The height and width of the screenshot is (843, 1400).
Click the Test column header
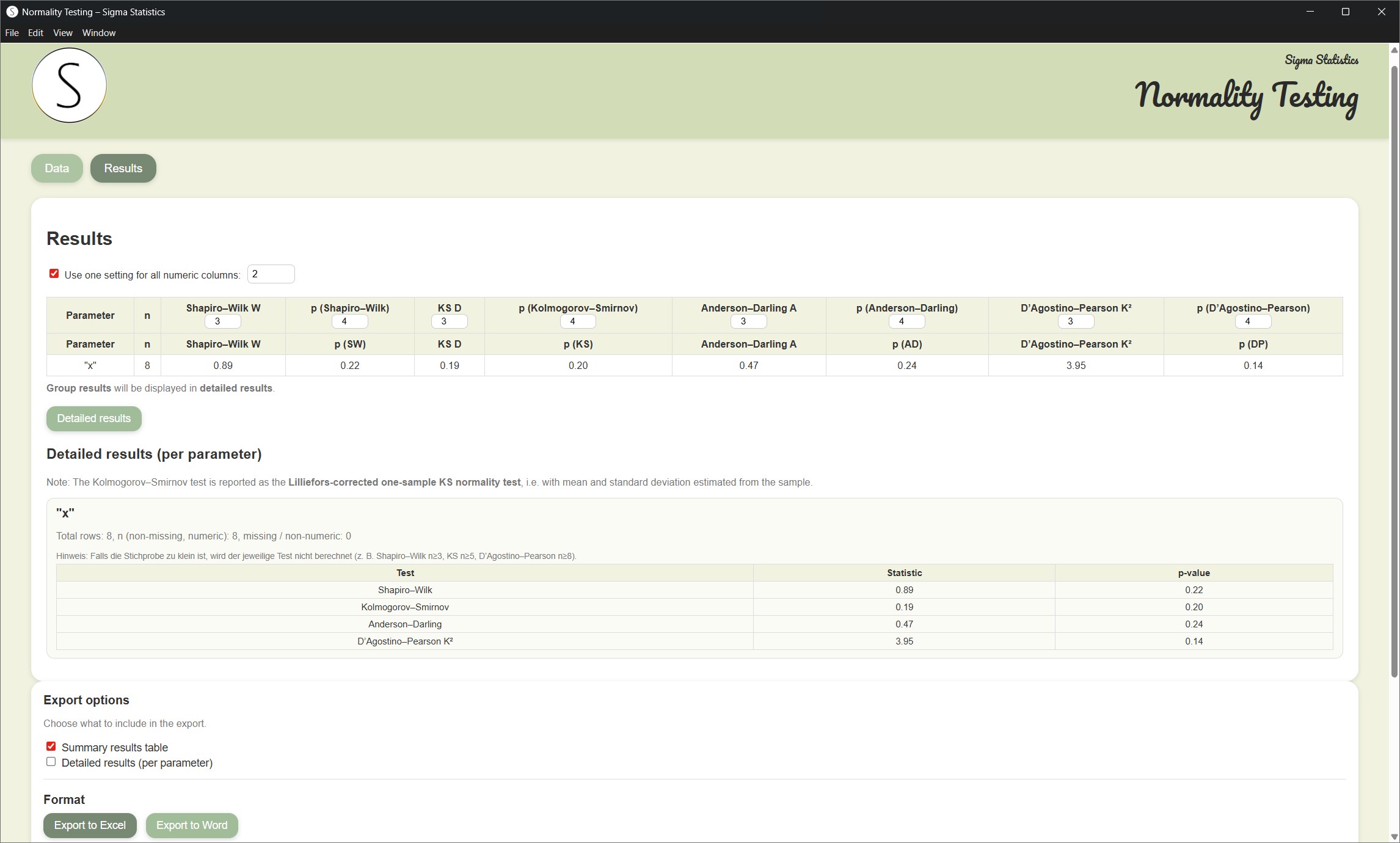click(x=405, y=573)
